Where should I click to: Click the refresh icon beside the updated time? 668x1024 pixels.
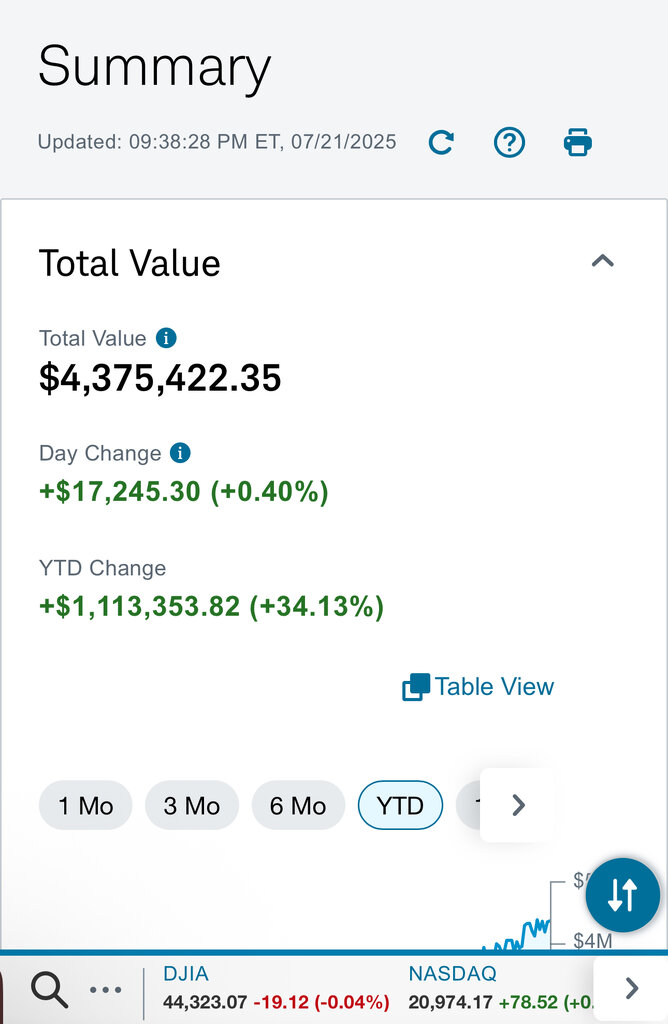[441, 143]
